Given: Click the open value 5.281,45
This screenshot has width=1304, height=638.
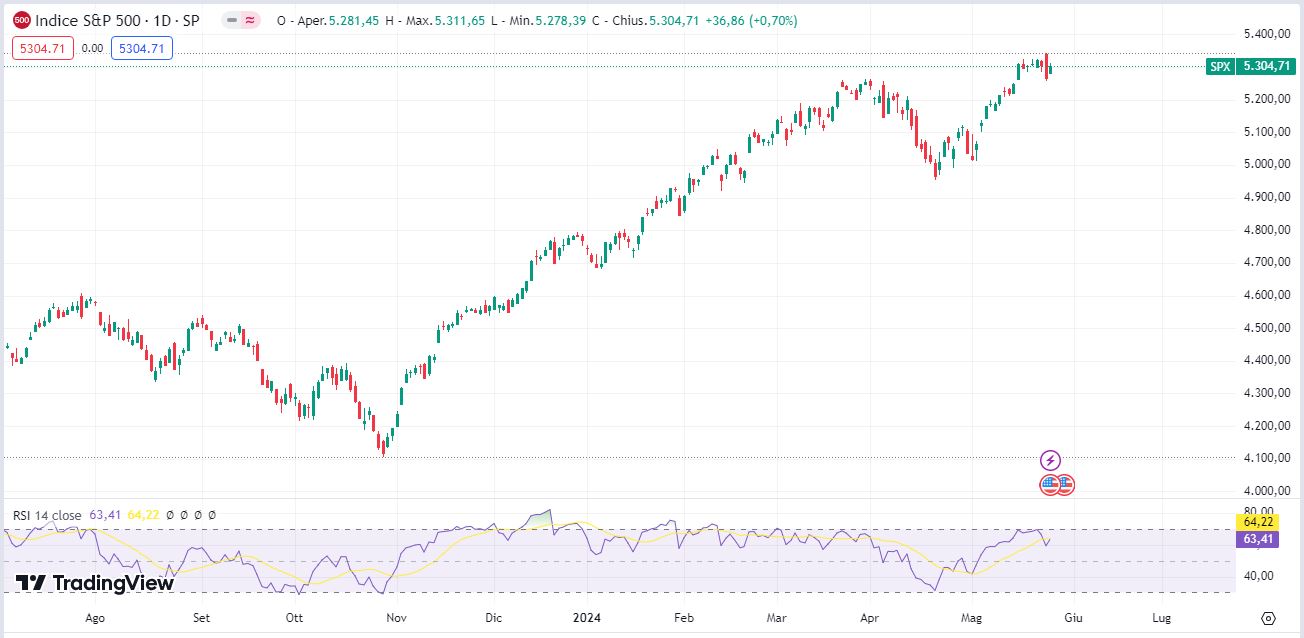Looking at the screenshot, I should tap(356, 20).
